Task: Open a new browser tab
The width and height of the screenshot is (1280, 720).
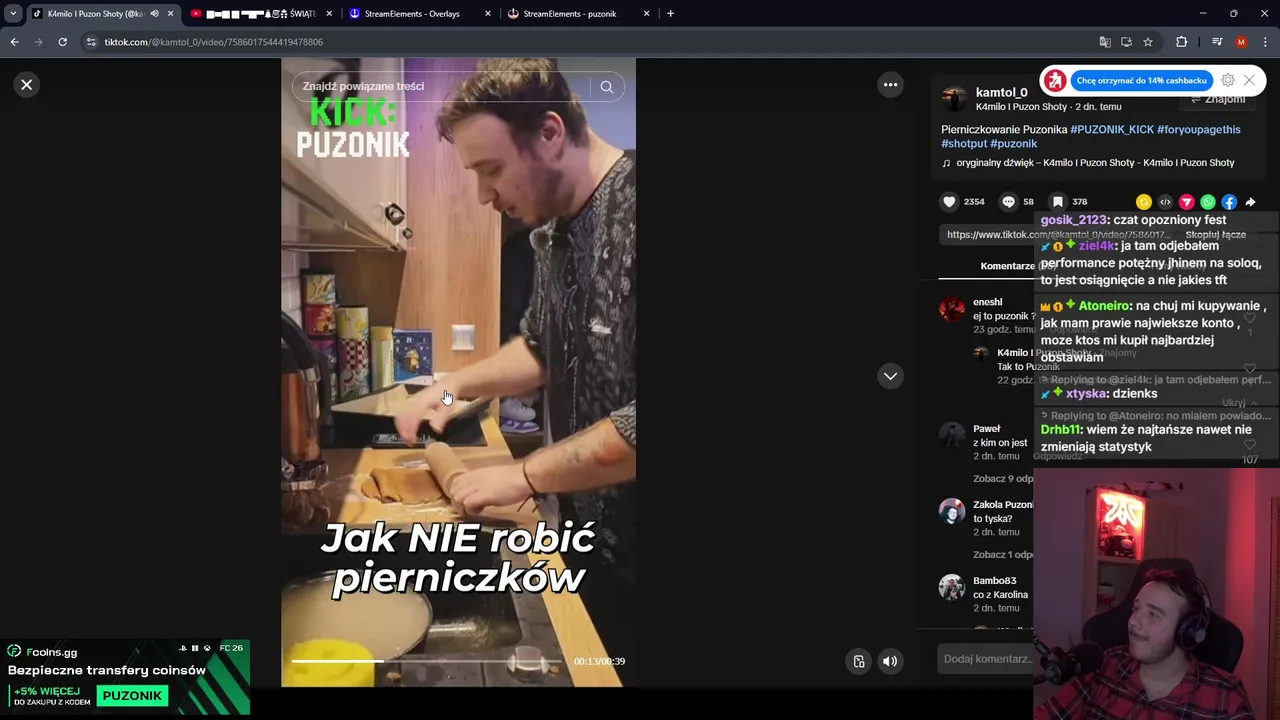Action: click(670, 14)
